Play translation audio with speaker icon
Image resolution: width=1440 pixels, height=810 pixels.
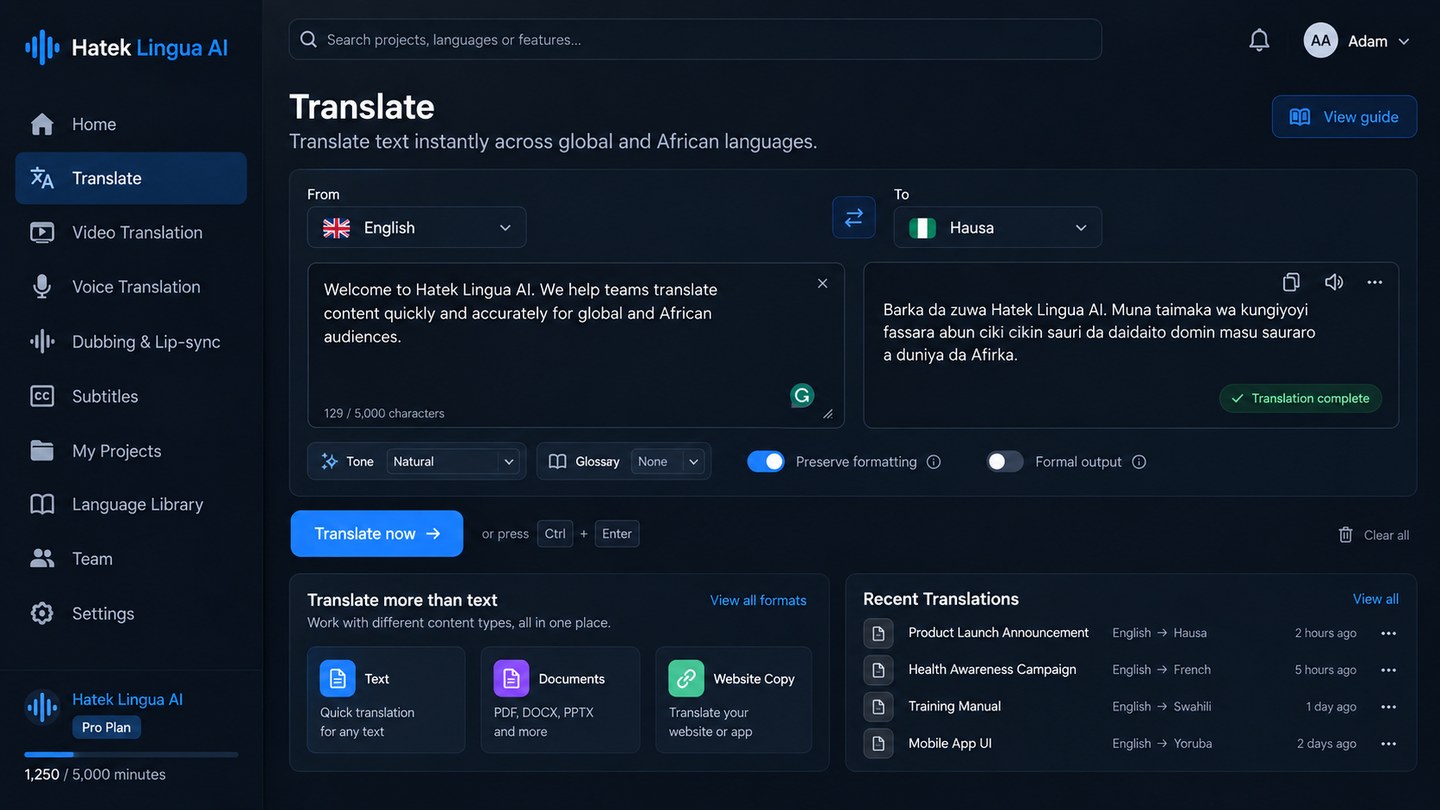click(1333, 282)
